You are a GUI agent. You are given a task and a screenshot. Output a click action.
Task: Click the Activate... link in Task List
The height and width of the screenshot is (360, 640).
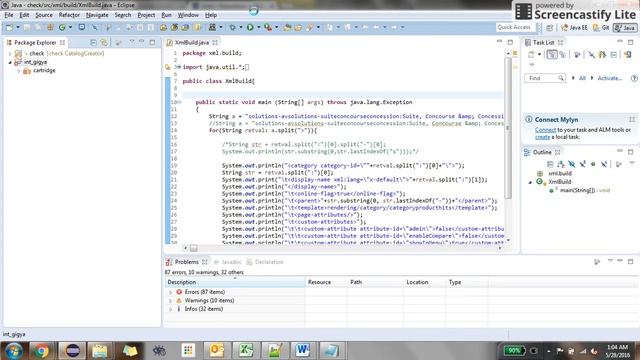point(610,78)
